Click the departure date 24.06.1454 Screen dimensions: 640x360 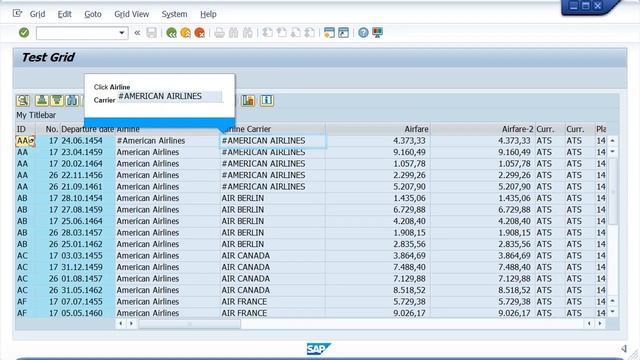82,141
